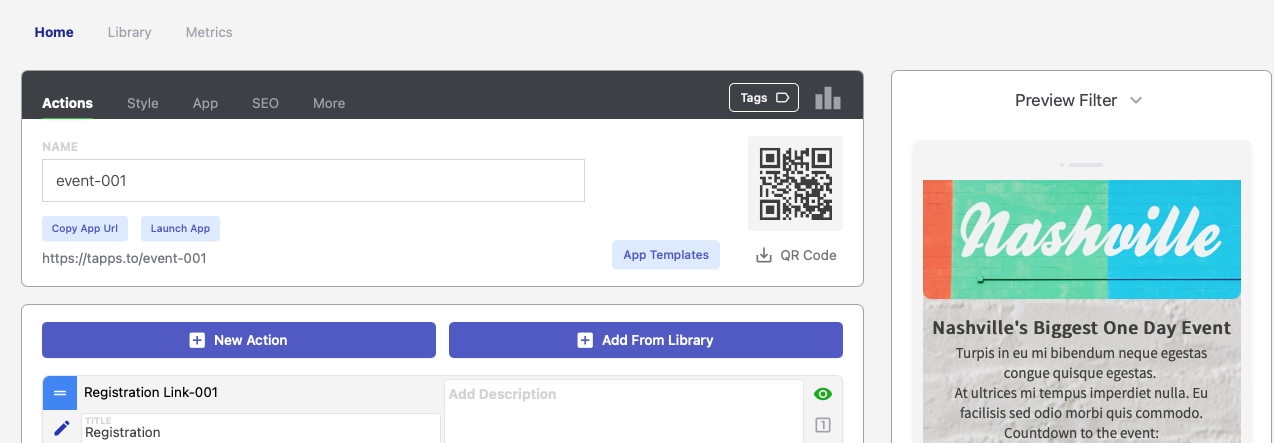
Task: Click Add From Library button
Action: point(645,340)
